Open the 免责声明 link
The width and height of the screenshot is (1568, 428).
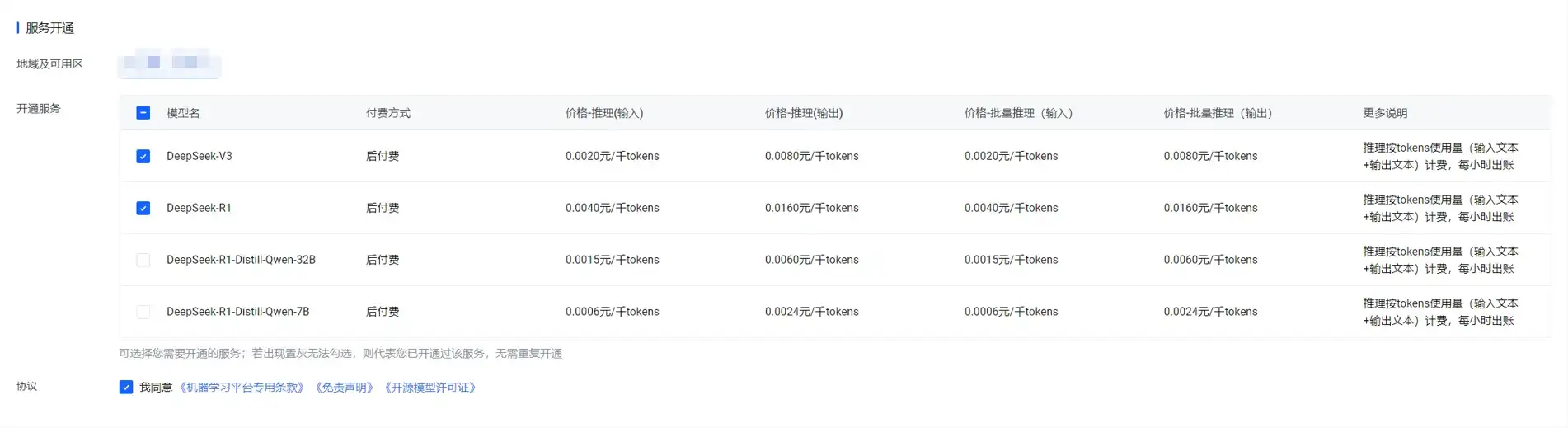[x=345, y=388]
